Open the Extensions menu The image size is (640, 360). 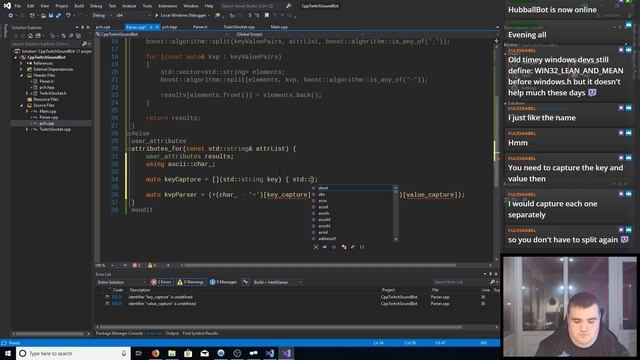tap(168, 6)
